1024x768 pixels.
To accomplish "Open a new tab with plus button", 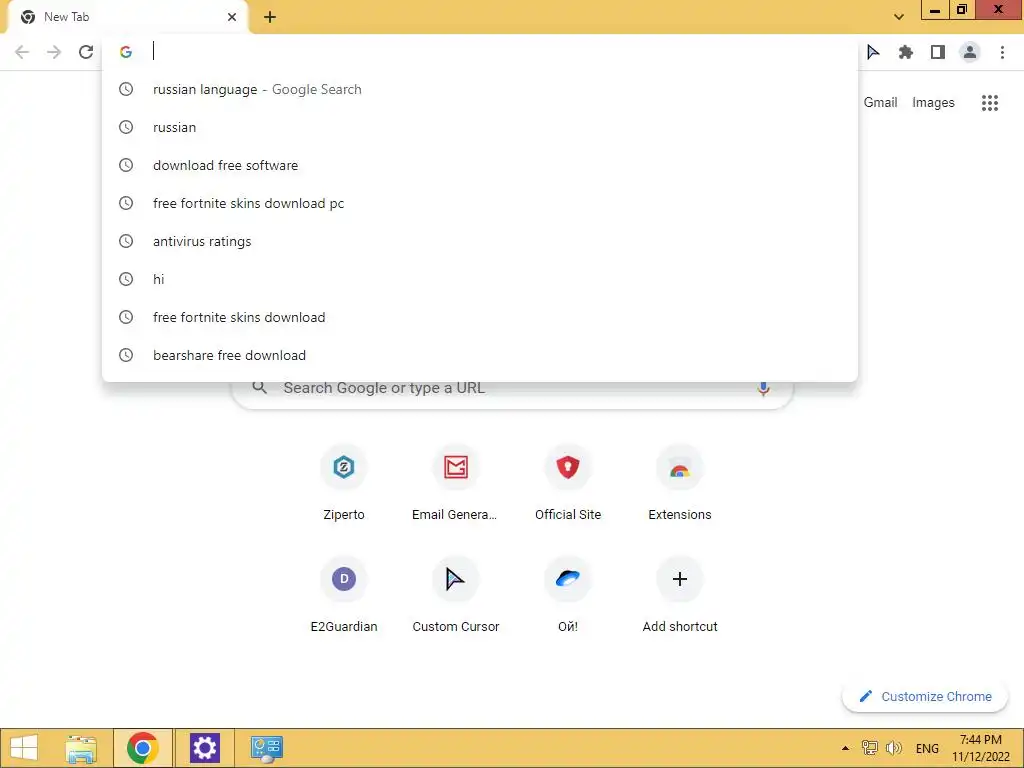I will coord(270,17).
